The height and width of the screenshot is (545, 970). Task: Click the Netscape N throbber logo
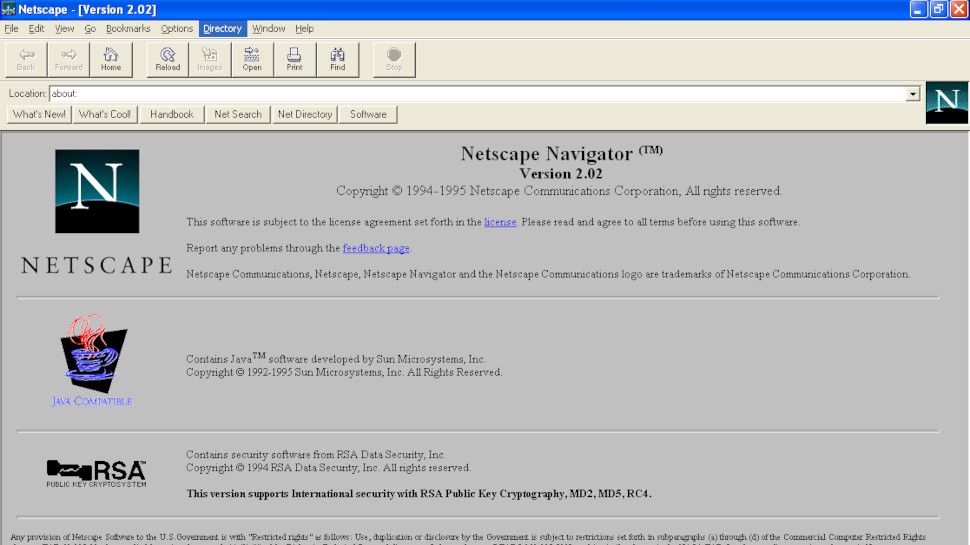(946, 102)
